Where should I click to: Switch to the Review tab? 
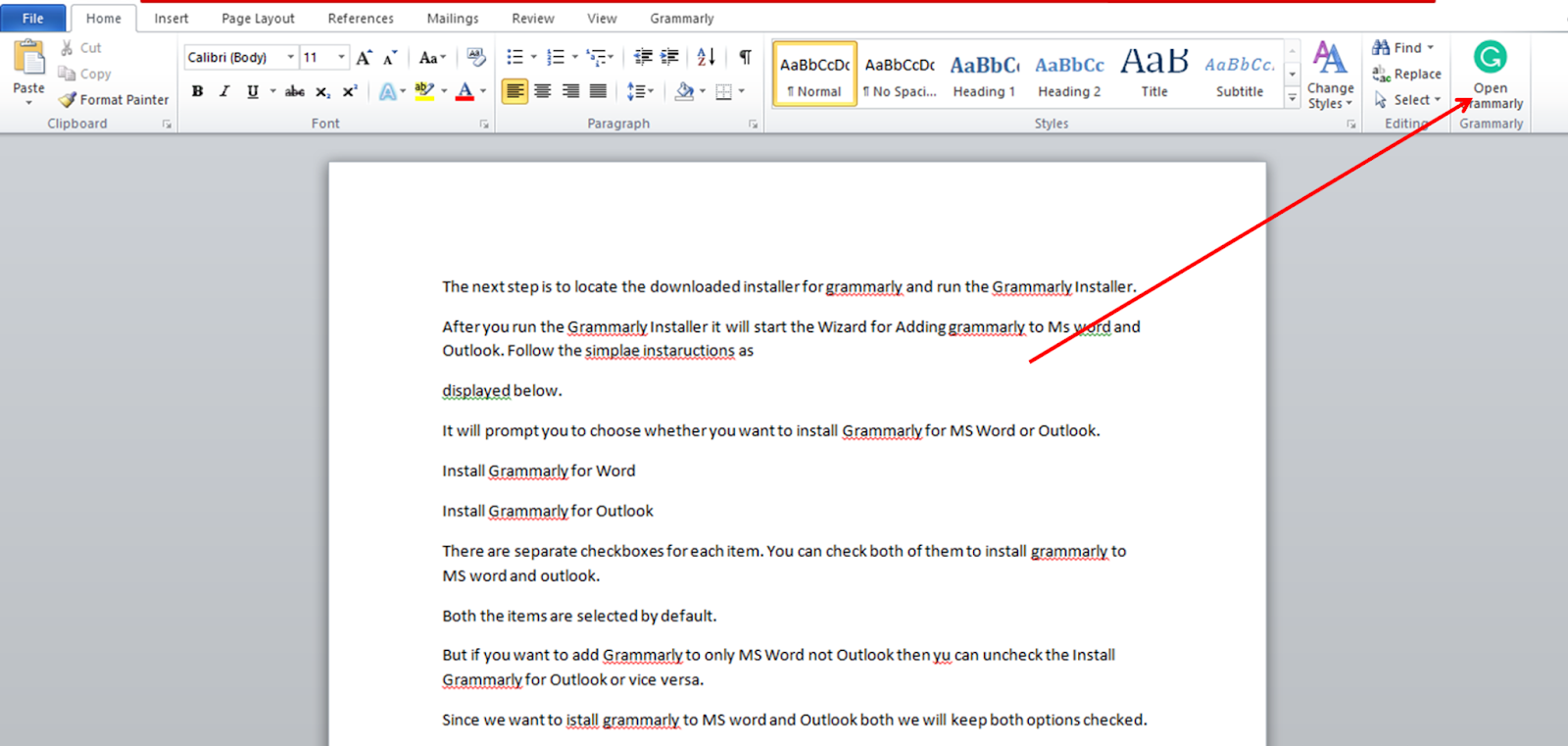point(533,19)
